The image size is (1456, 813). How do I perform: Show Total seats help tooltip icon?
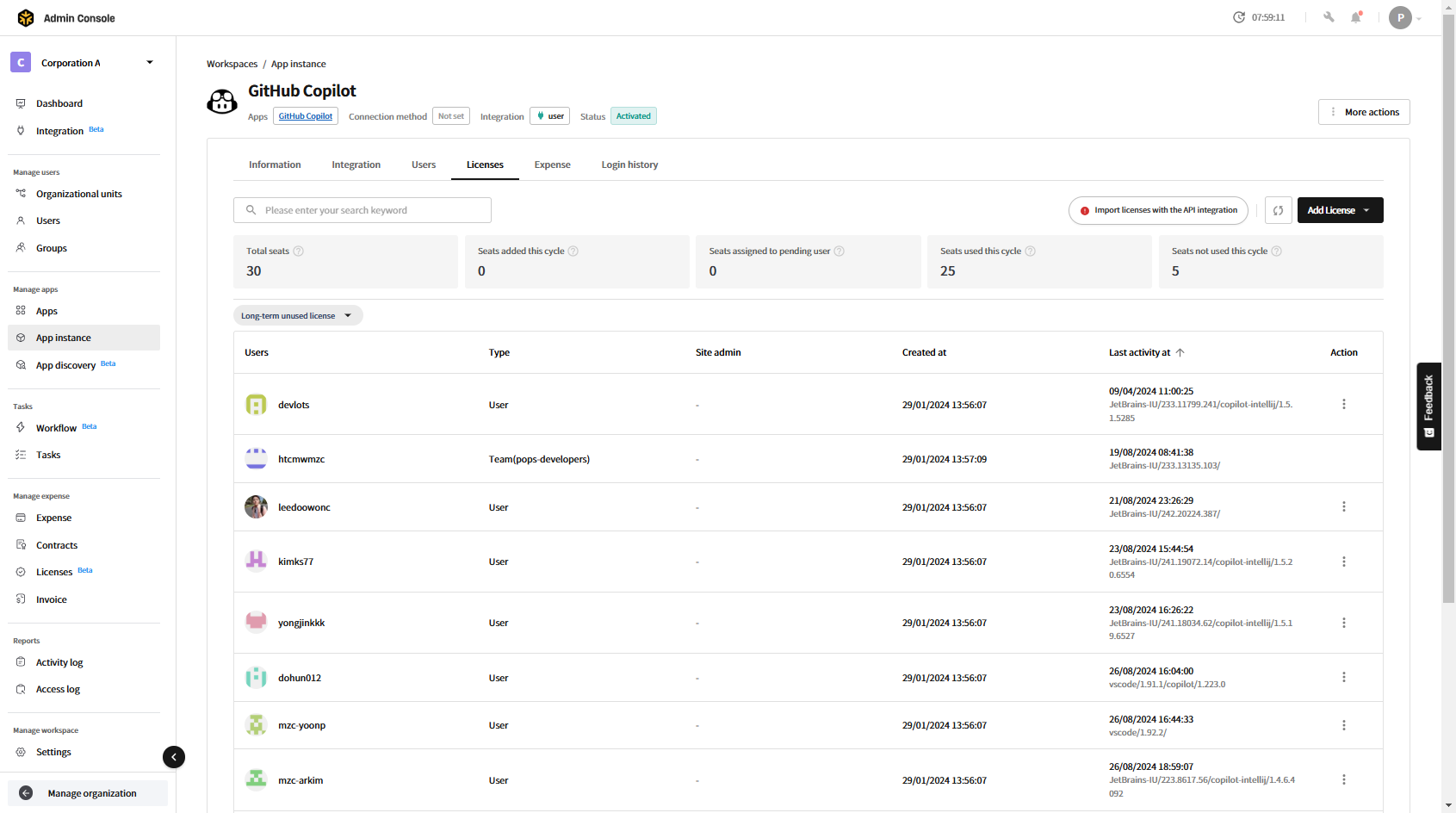[x=299, y=251]
